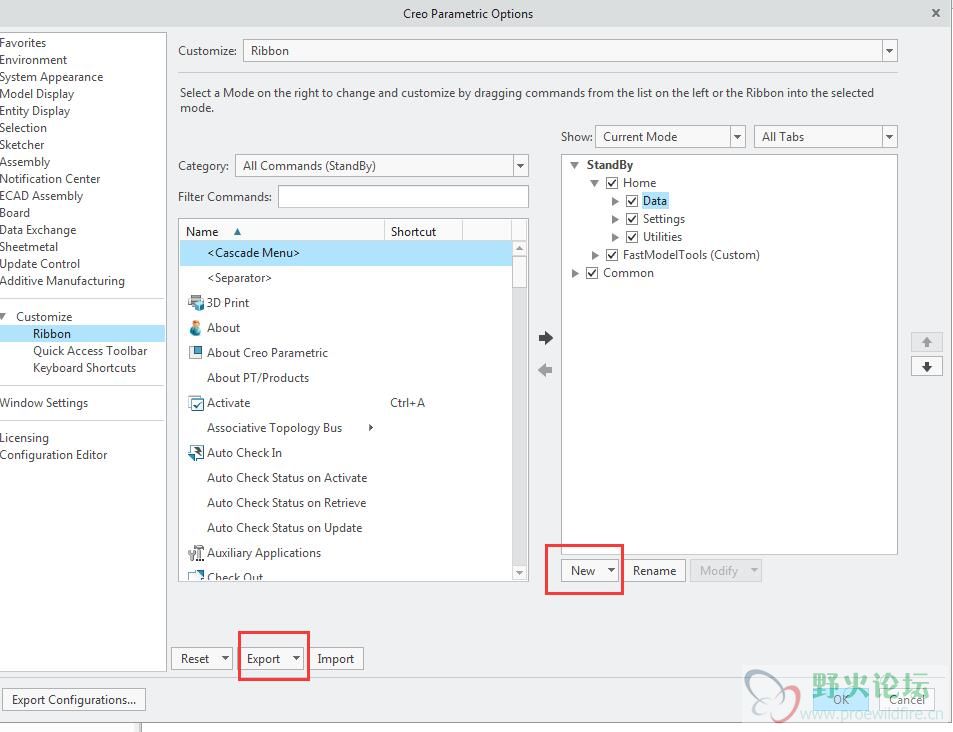Click the command list scroll down arrow

519,573
